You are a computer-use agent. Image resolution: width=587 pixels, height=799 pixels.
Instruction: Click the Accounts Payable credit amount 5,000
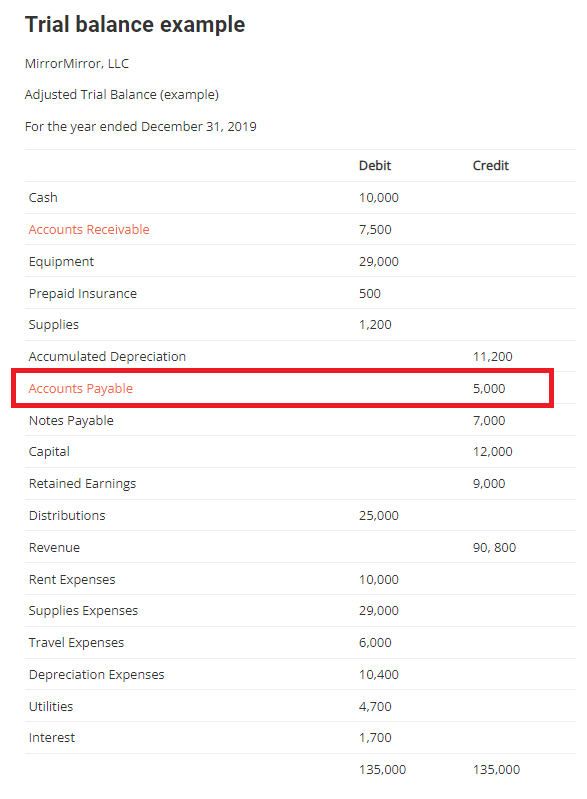coord(489,389)
